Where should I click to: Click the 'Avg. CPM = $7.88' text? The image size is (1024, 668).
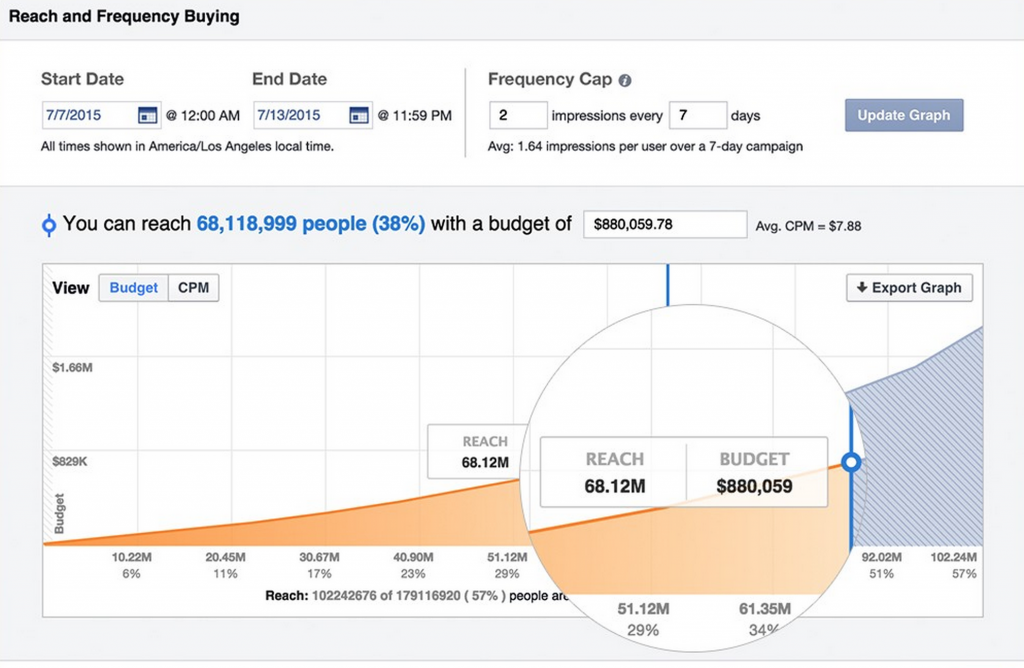coord(808,226)
